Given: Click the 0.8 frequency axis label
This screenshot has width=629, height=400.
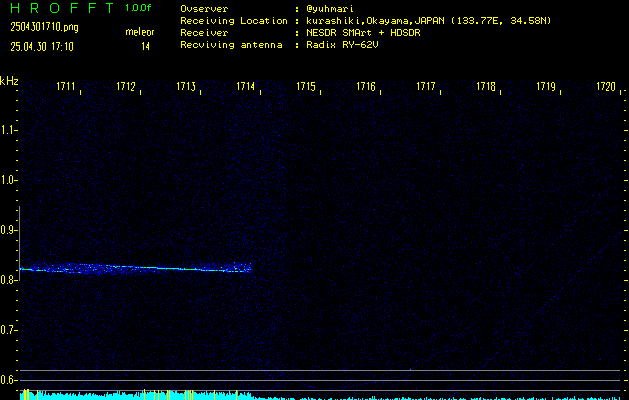Looking at the screenshot, I should click(x=7, y=280).
